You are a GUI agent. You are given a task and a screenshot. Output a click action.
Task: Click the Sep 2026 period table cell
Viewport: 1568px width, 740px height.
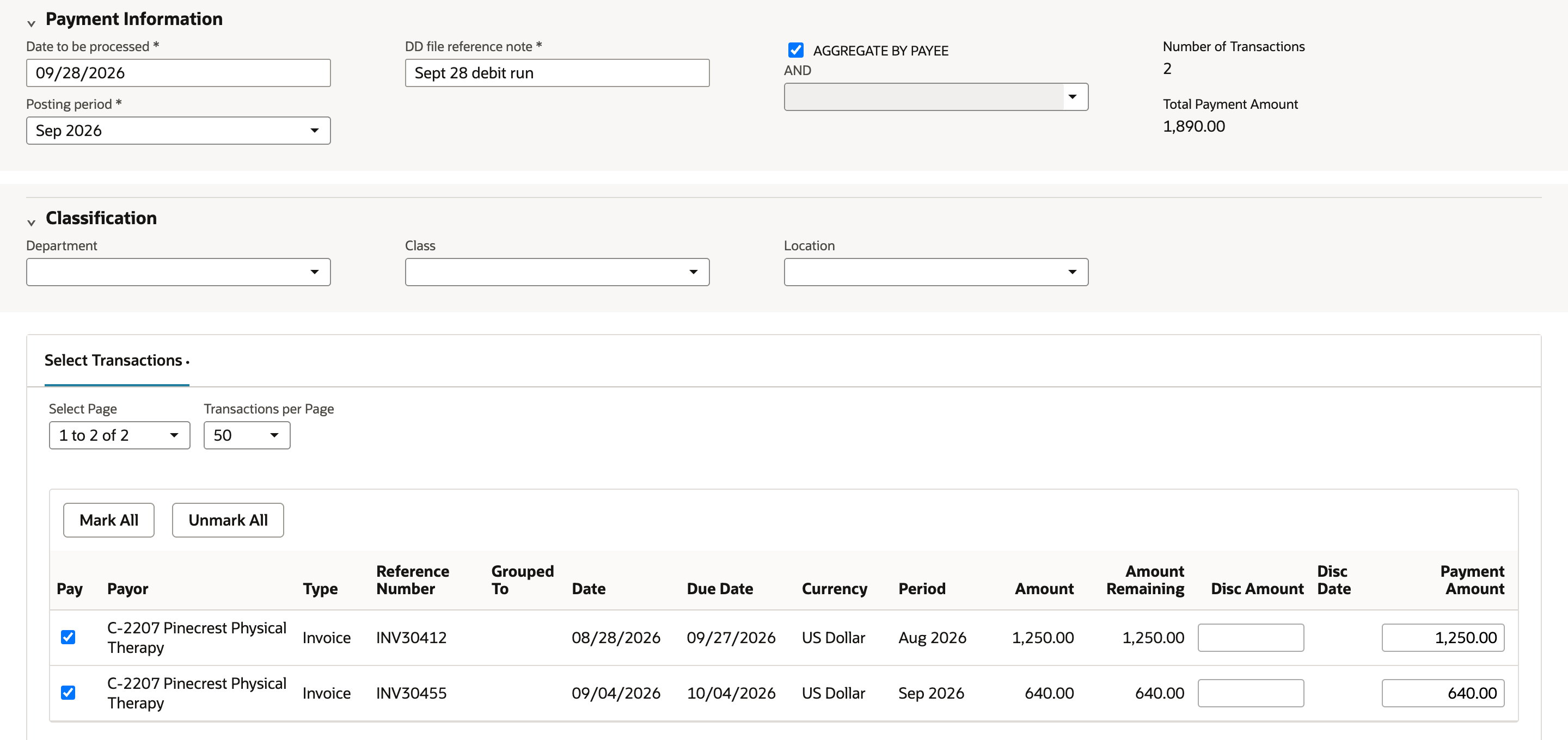point(930,693)
